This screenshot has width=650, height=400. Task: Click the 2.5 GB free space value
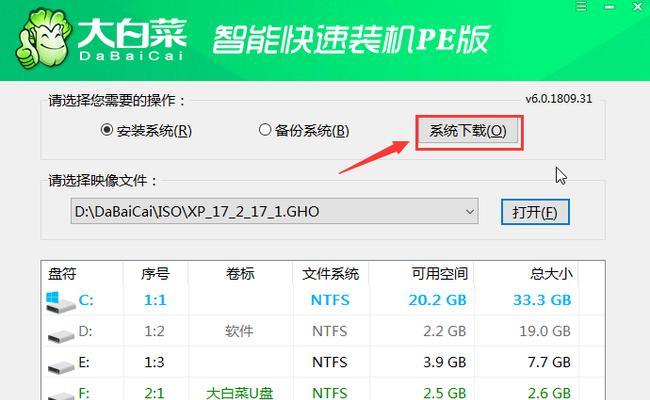click(445, 393)
